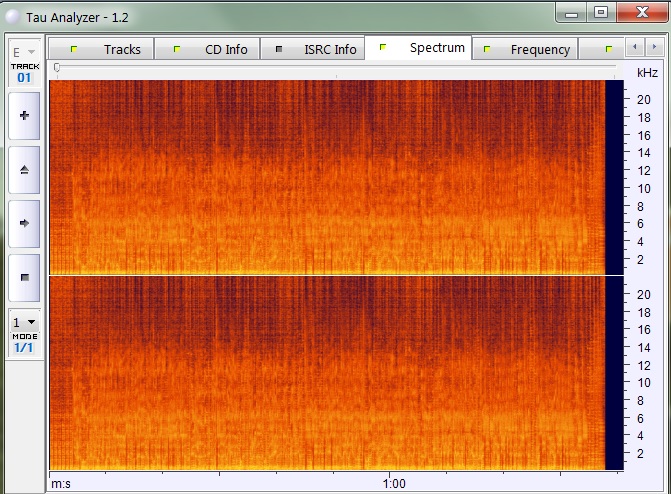Switch to the Tracks tab
Viewport: 671px width, 494px height.
click(110, 49)
